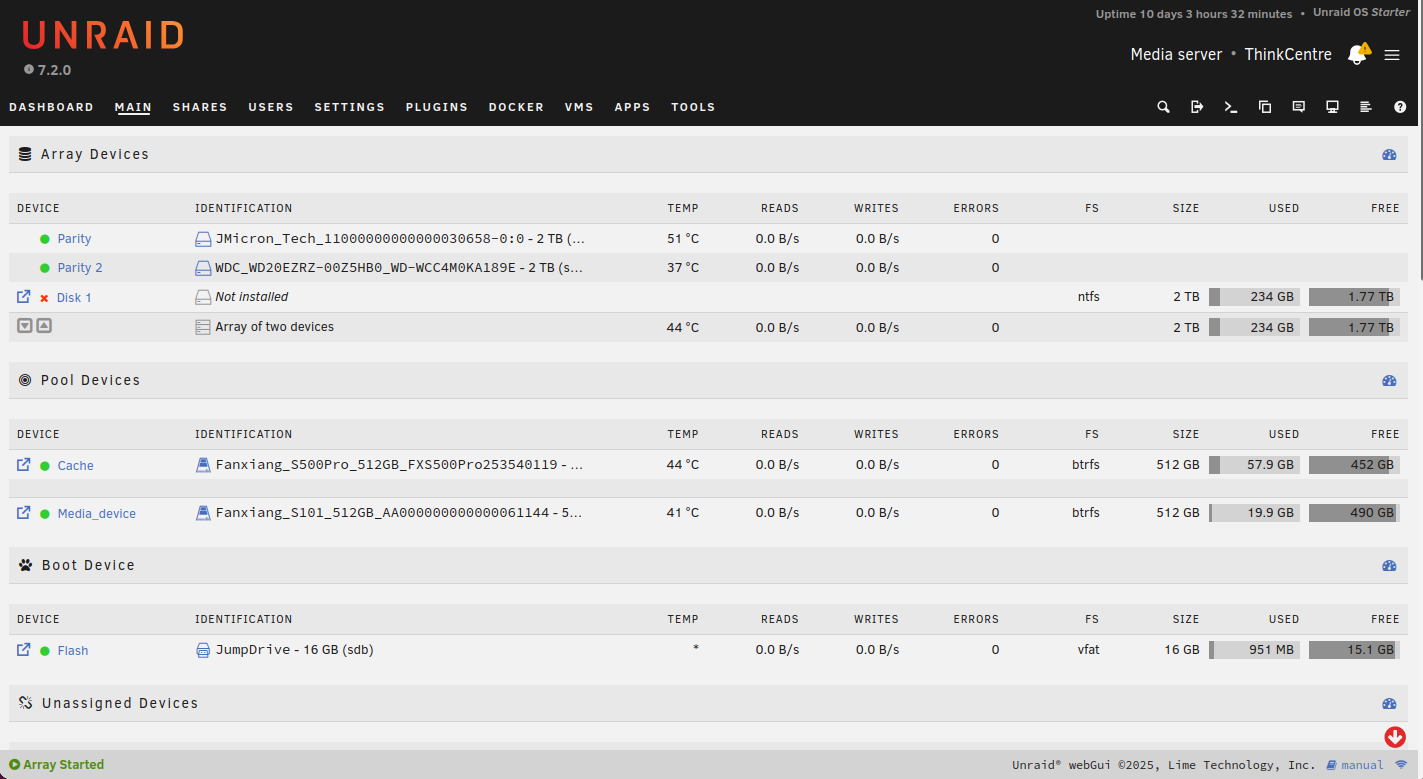Open the hamburger menu in the header
The width and height of the screenshot is (1423, 779).
click(1392, 55)
